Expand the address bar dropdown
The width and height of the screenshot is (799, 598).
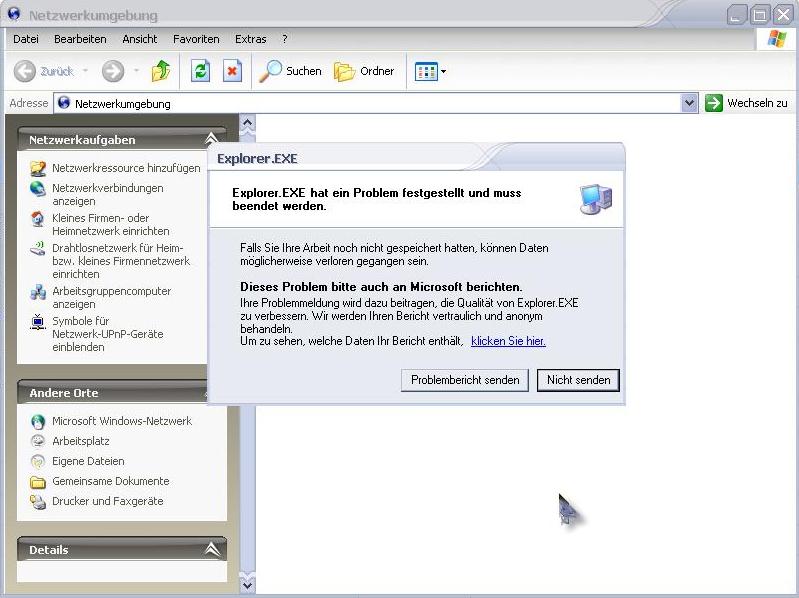click(x=689, y=103)
